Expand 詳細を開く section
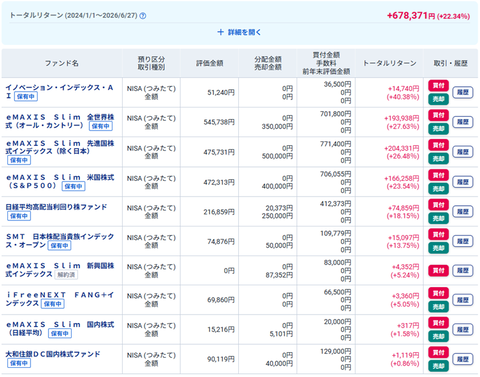This screenshot has height=377, width=480. point(239,32)
